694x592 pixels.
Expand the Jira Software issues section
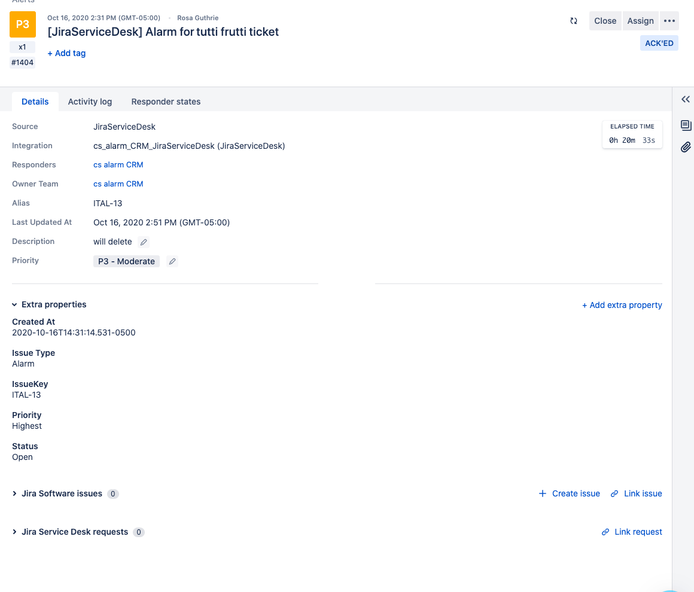[14, 493]
